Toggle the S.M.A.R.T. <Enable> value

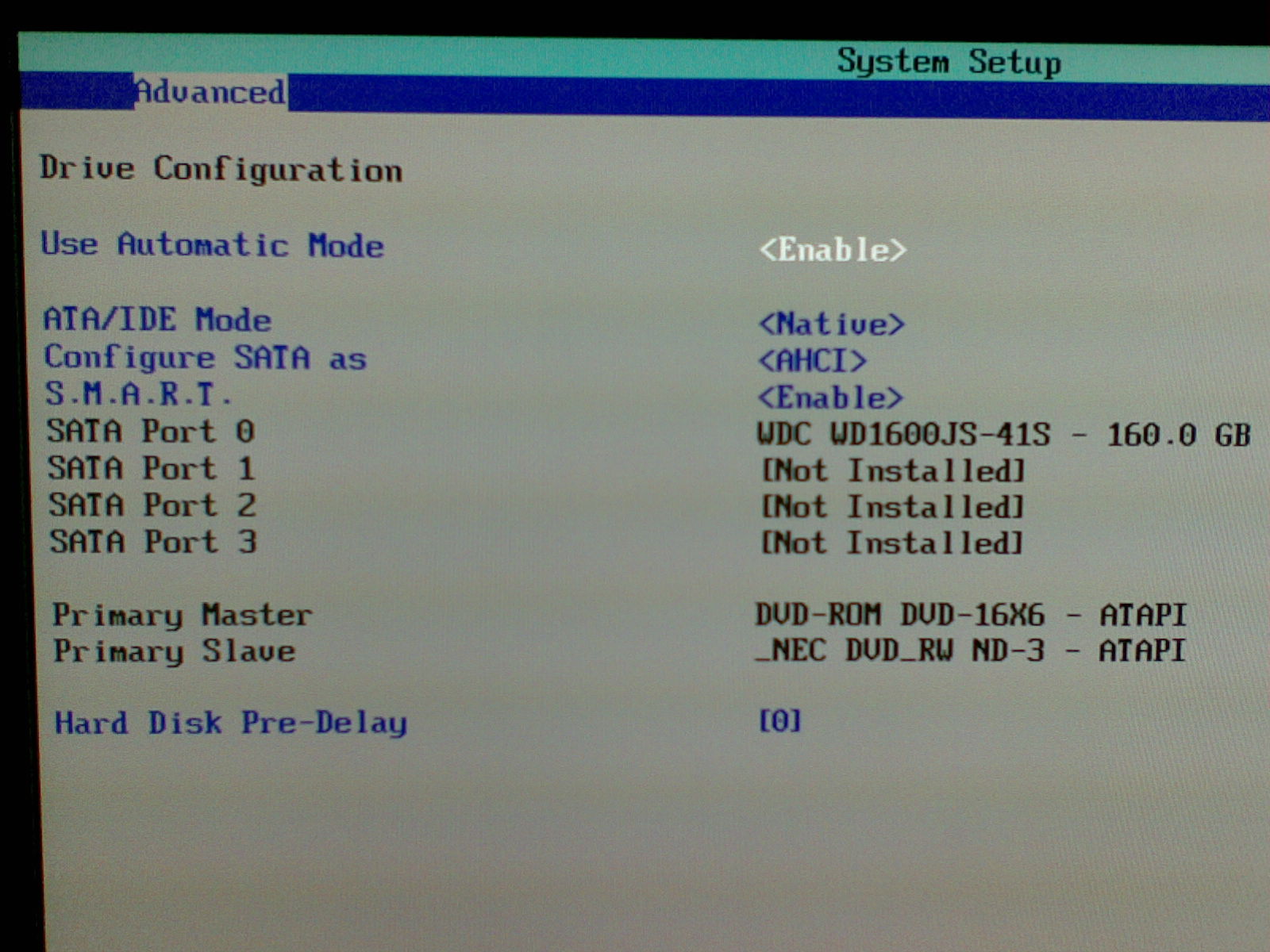pos(831,397)
